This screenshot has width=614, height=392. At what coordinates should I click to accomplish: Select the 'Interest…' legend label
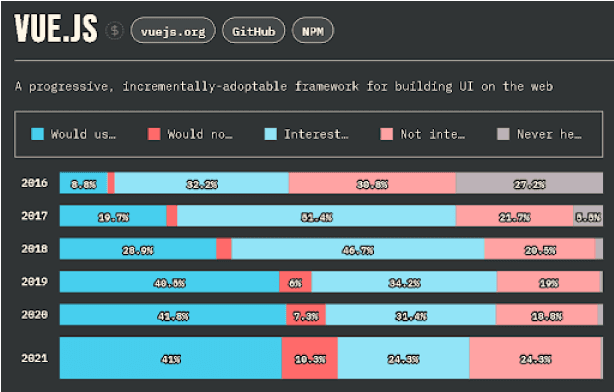(316, 134)
